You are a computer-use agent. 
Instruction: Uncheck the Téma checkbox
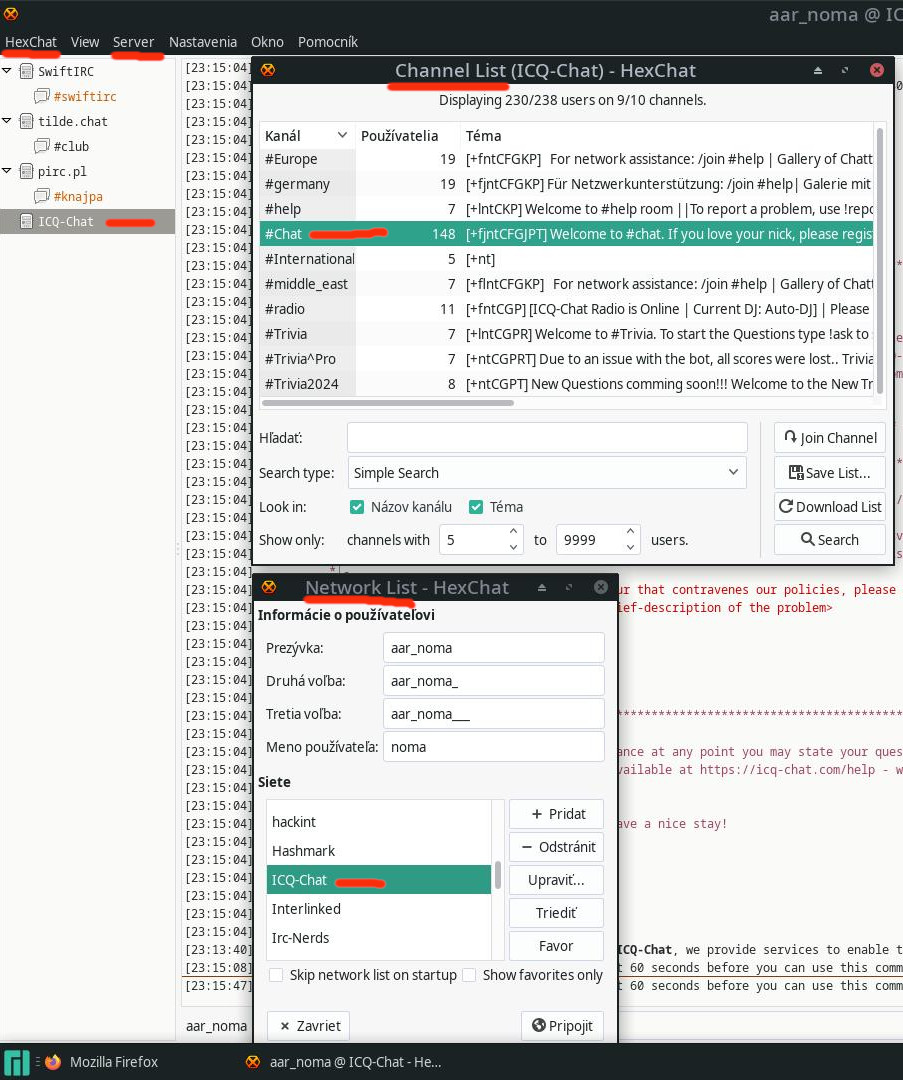pos(476,507)
